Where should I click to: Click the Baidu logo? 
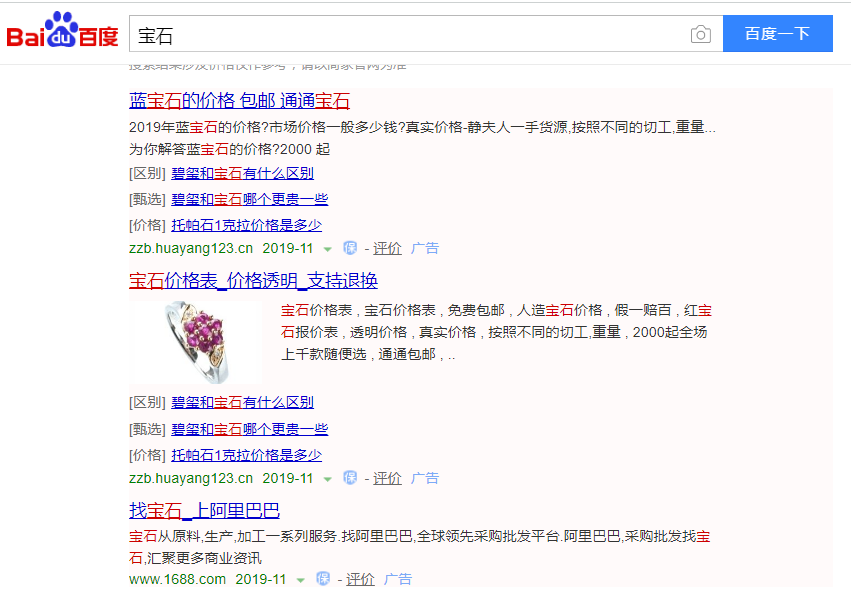(62, 31)
